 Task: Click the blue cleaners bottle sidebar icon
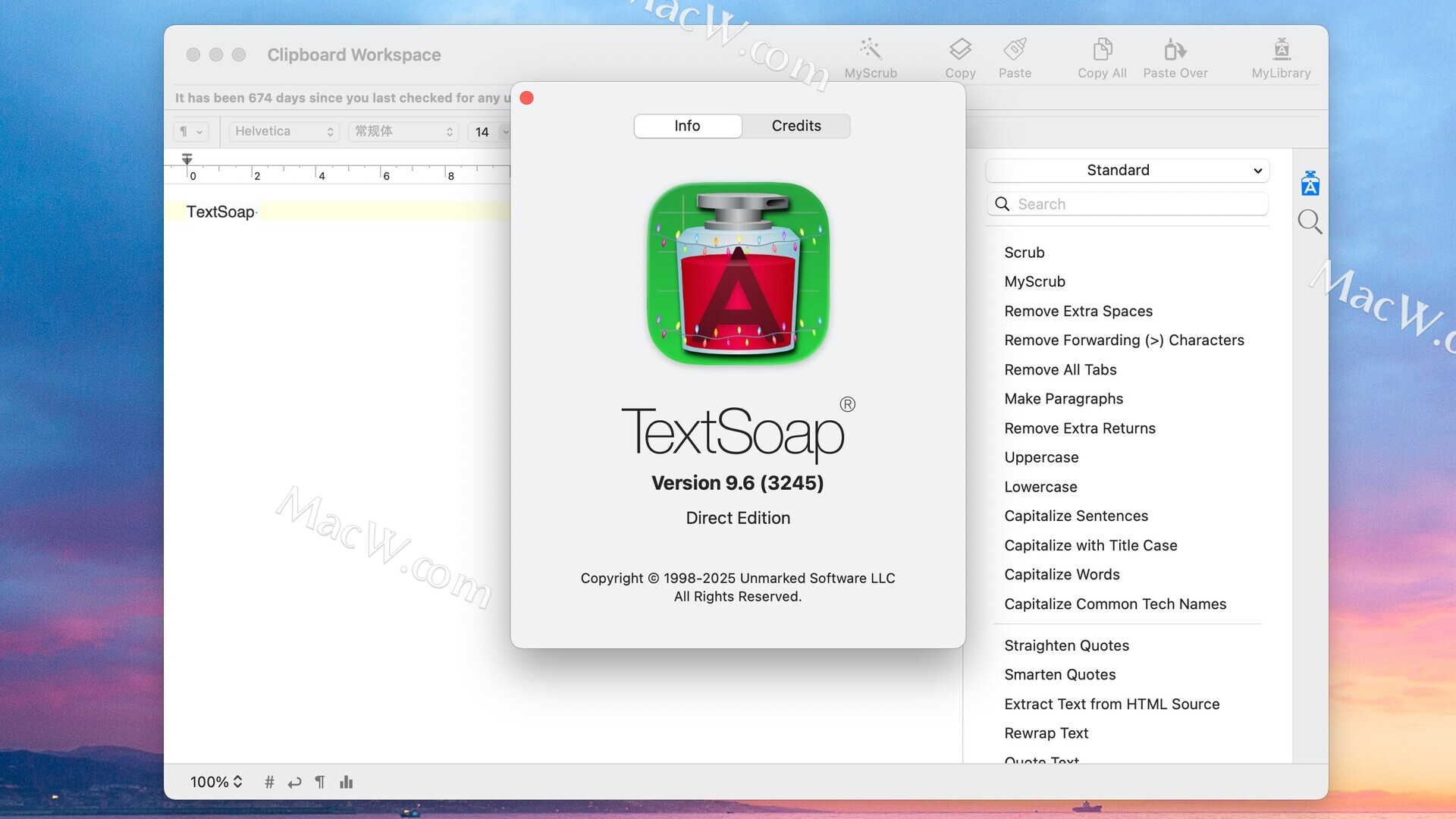click(1310, 184)
